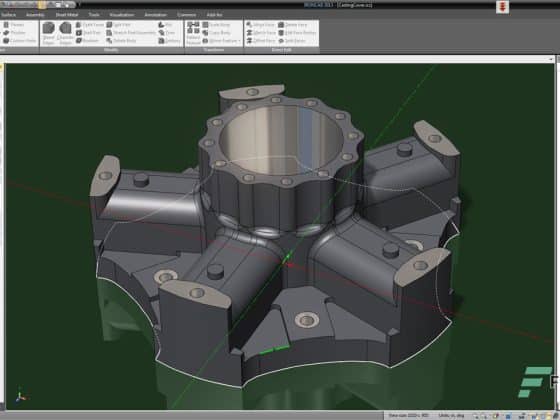Screen dimensions: 560x420
Task: Click the Split Faces tool
Action: click(x=292, y=41)
